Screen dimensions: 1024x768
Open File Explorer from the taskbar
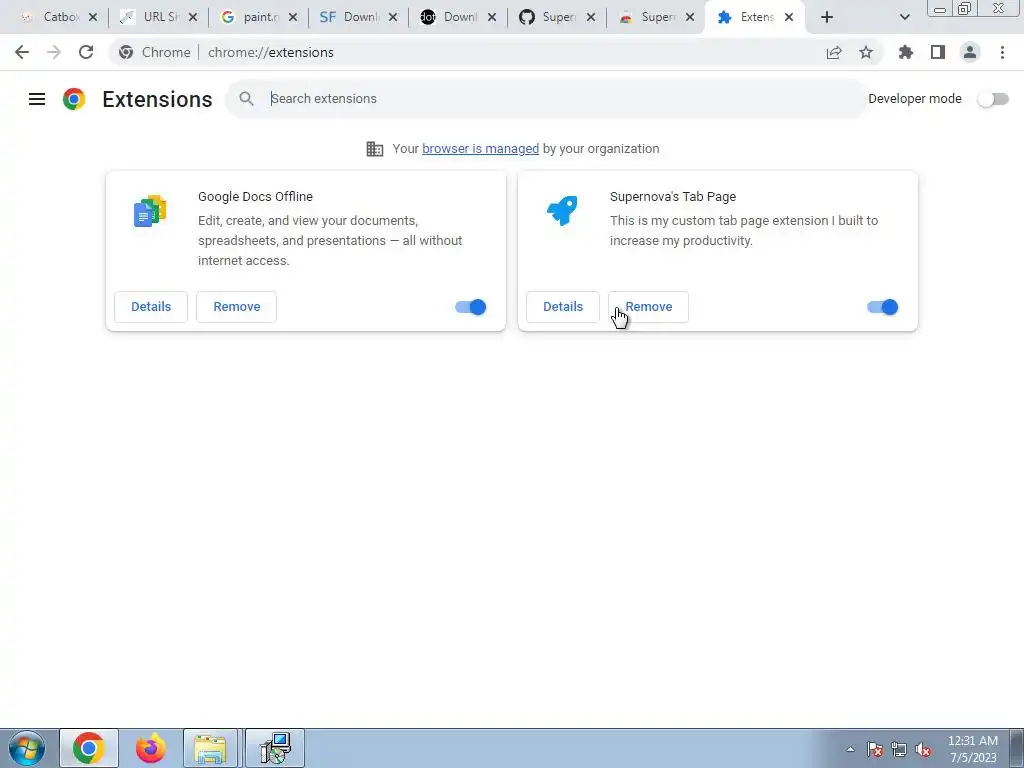[211, 748]
